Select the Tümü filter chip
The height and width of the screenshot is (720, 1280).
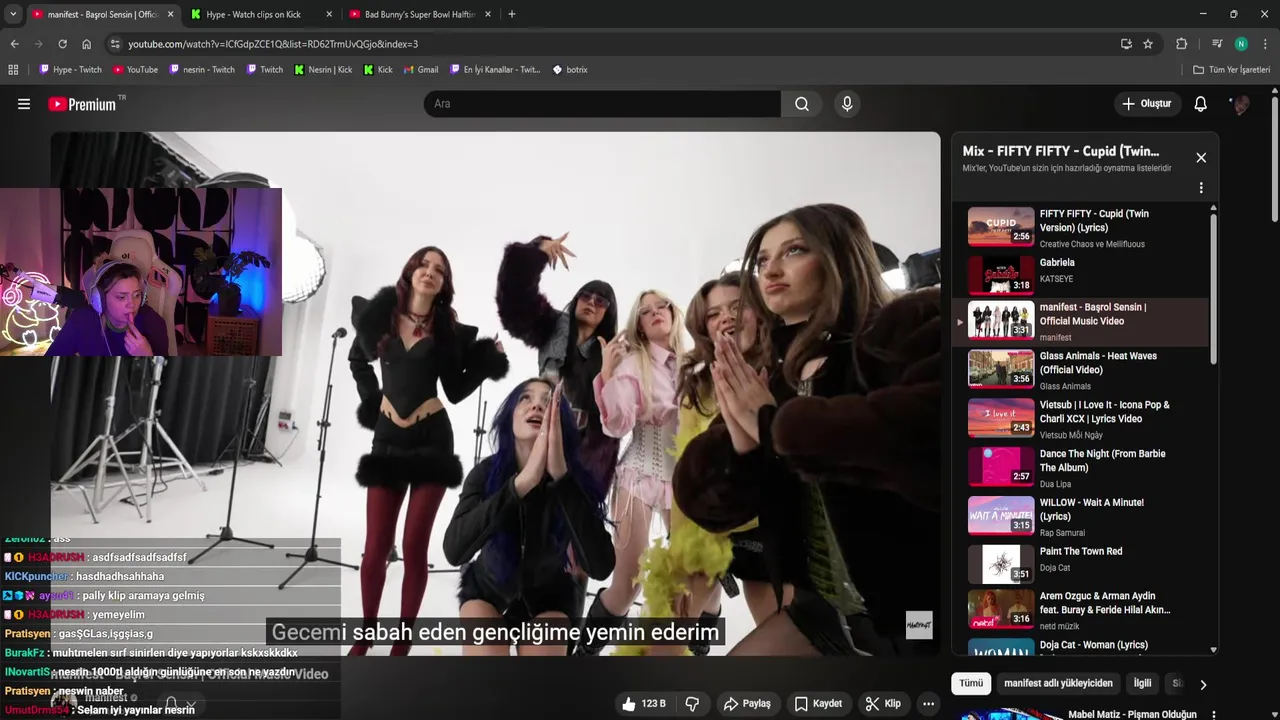click(x=971, y=684)
